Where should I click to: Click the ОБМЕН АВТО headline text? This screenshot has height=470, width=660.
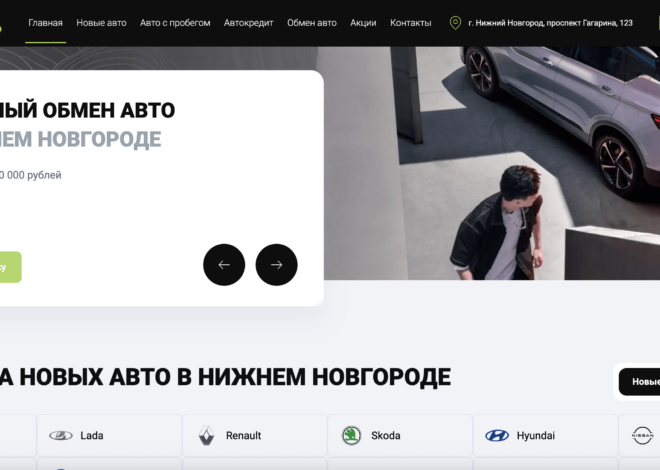coord(109,111)
